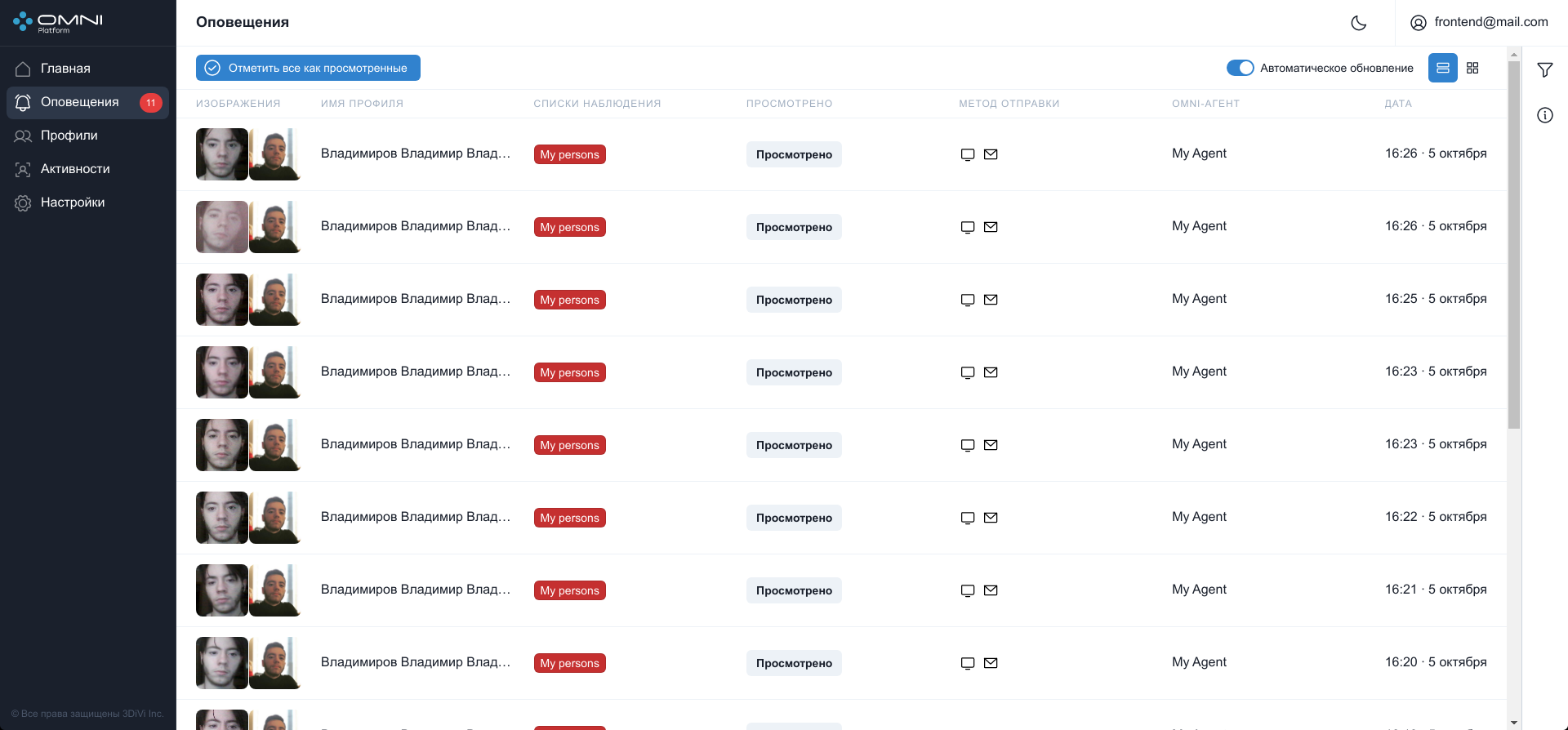Click the red 11 notifications badge

(x=151, y=102)
